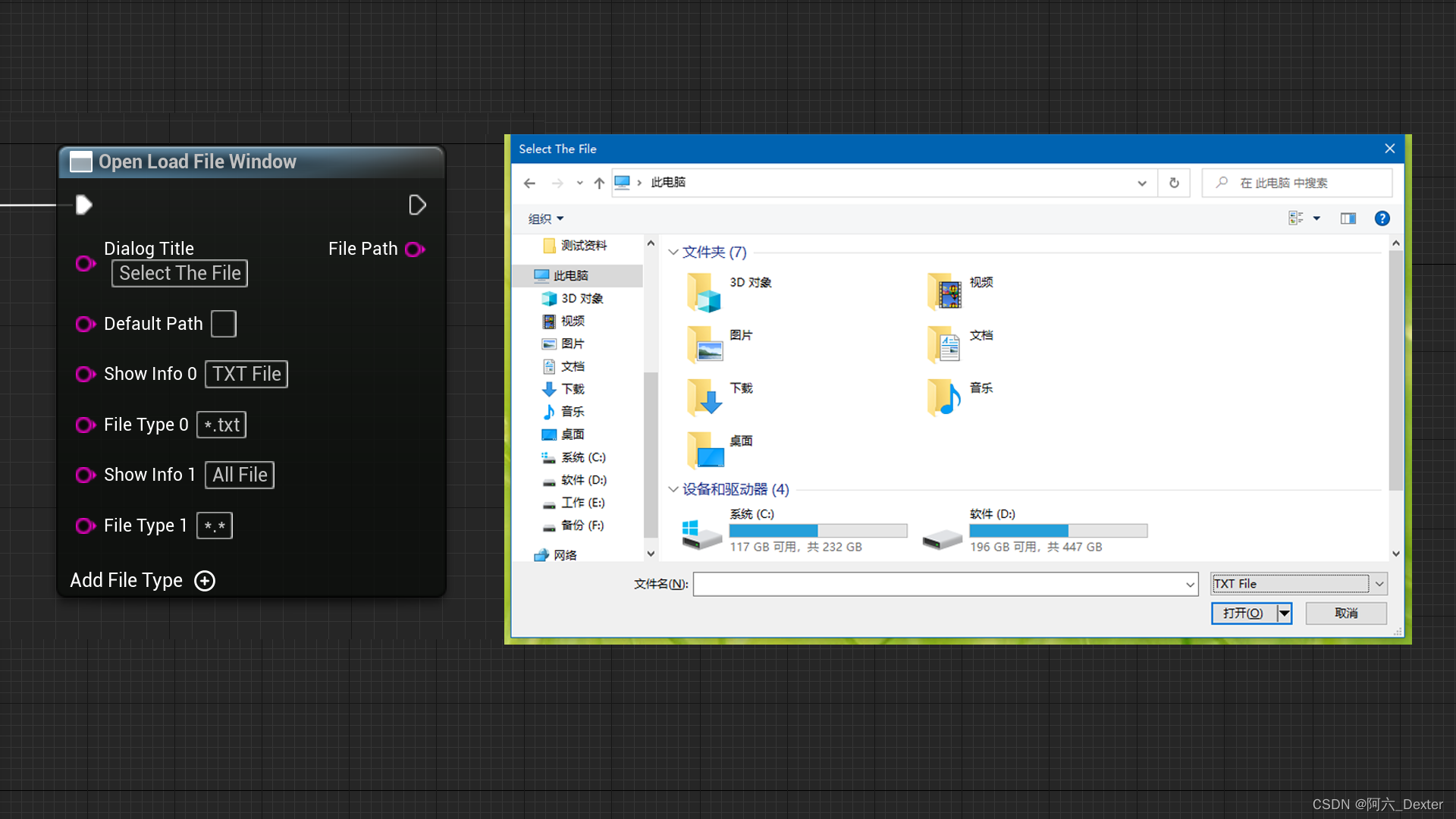
Task: Open the 组织 menu
Action: click(544, 218)
